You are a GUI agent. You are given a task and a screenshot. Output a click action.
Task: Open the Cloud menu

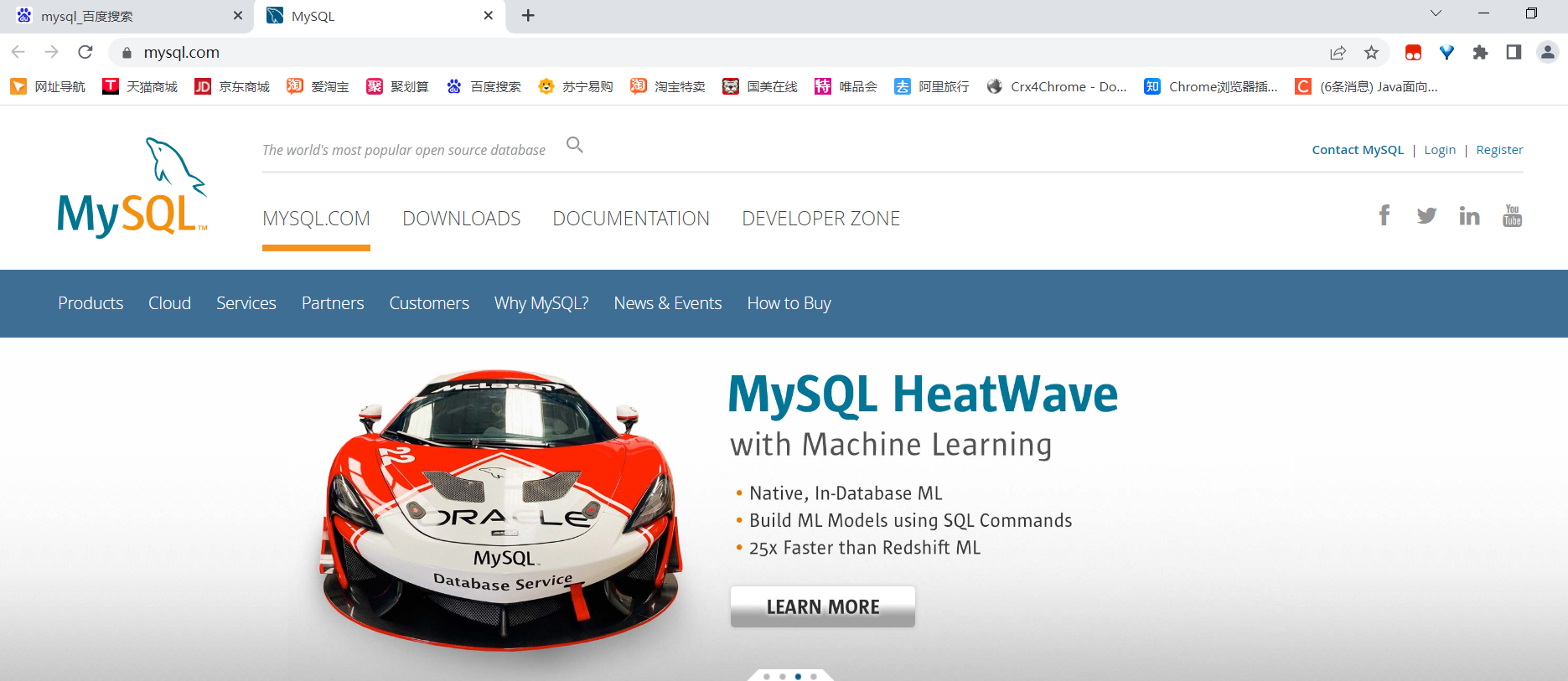click(169, 303)
